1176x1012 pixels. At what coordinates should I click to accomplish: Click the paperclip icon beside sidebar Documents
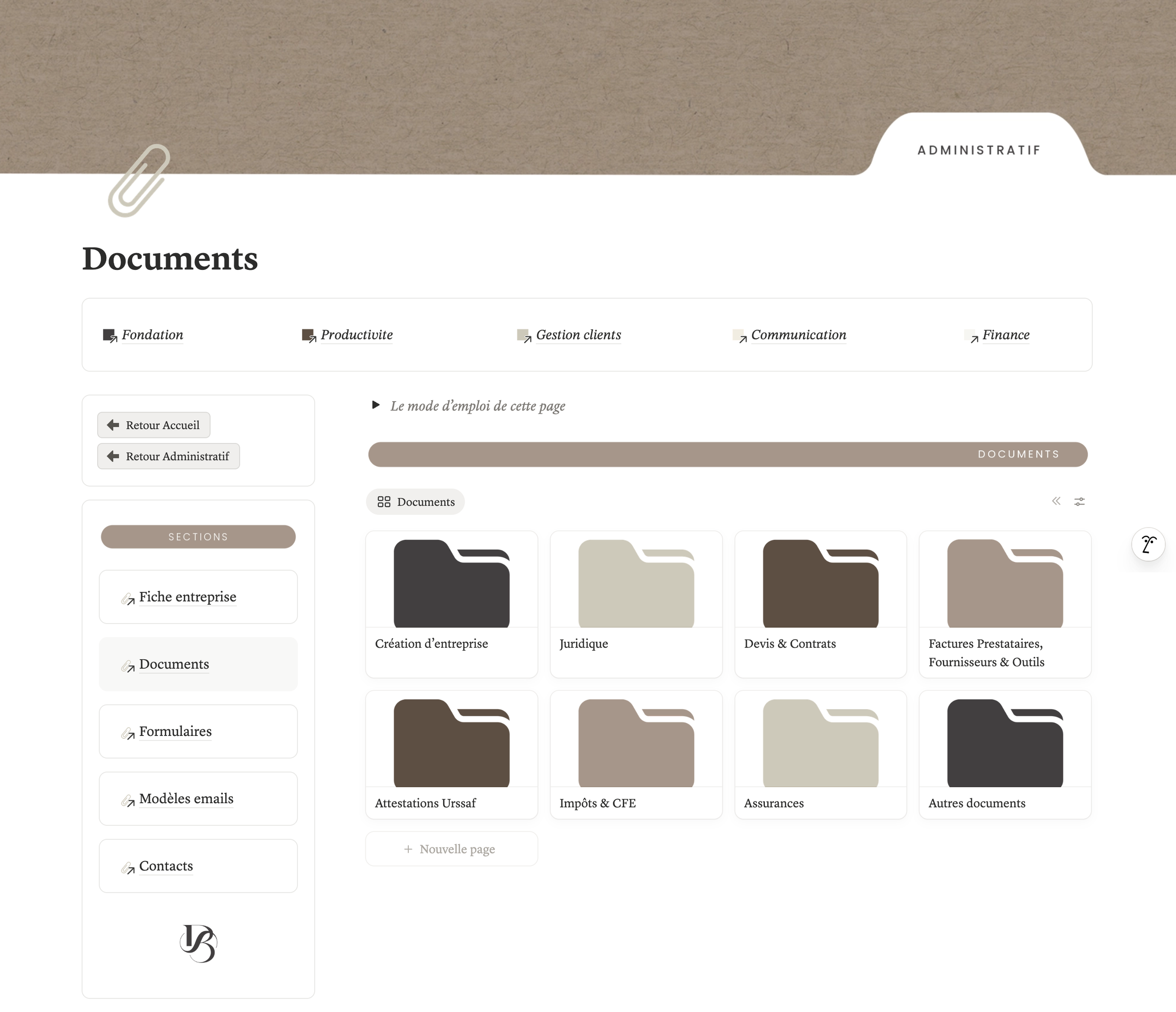click(x=127, y=666)
